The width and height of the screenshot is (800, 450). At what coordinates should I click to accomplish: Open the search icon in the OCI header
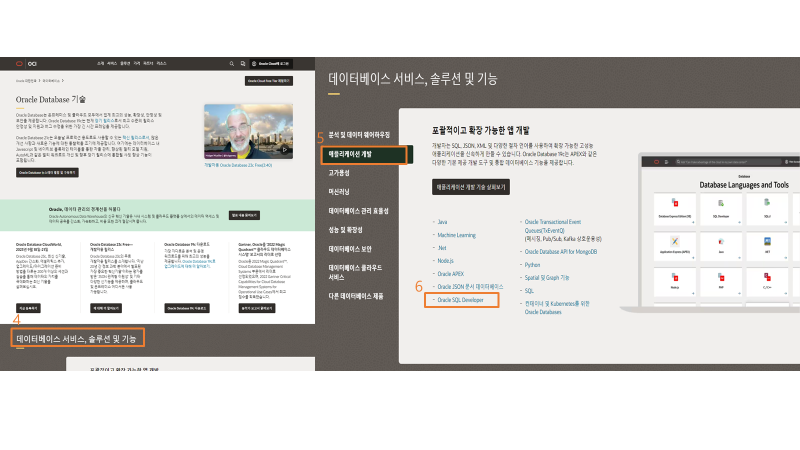(232, 64)
